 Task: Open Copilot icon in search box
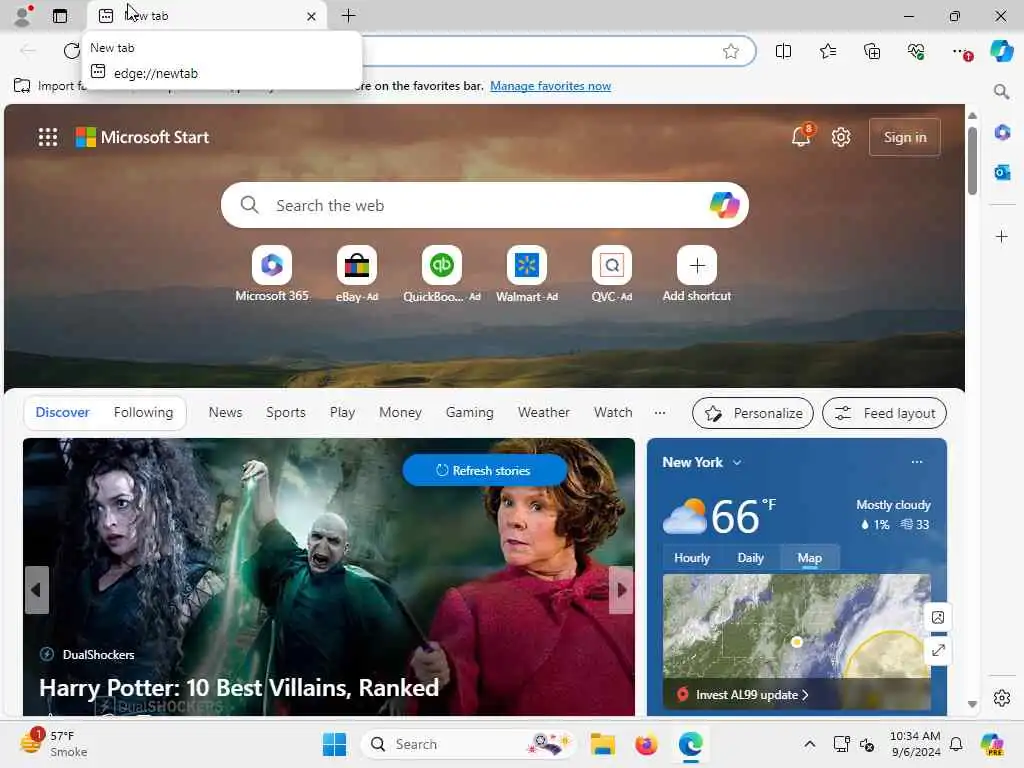pos(724,205)
